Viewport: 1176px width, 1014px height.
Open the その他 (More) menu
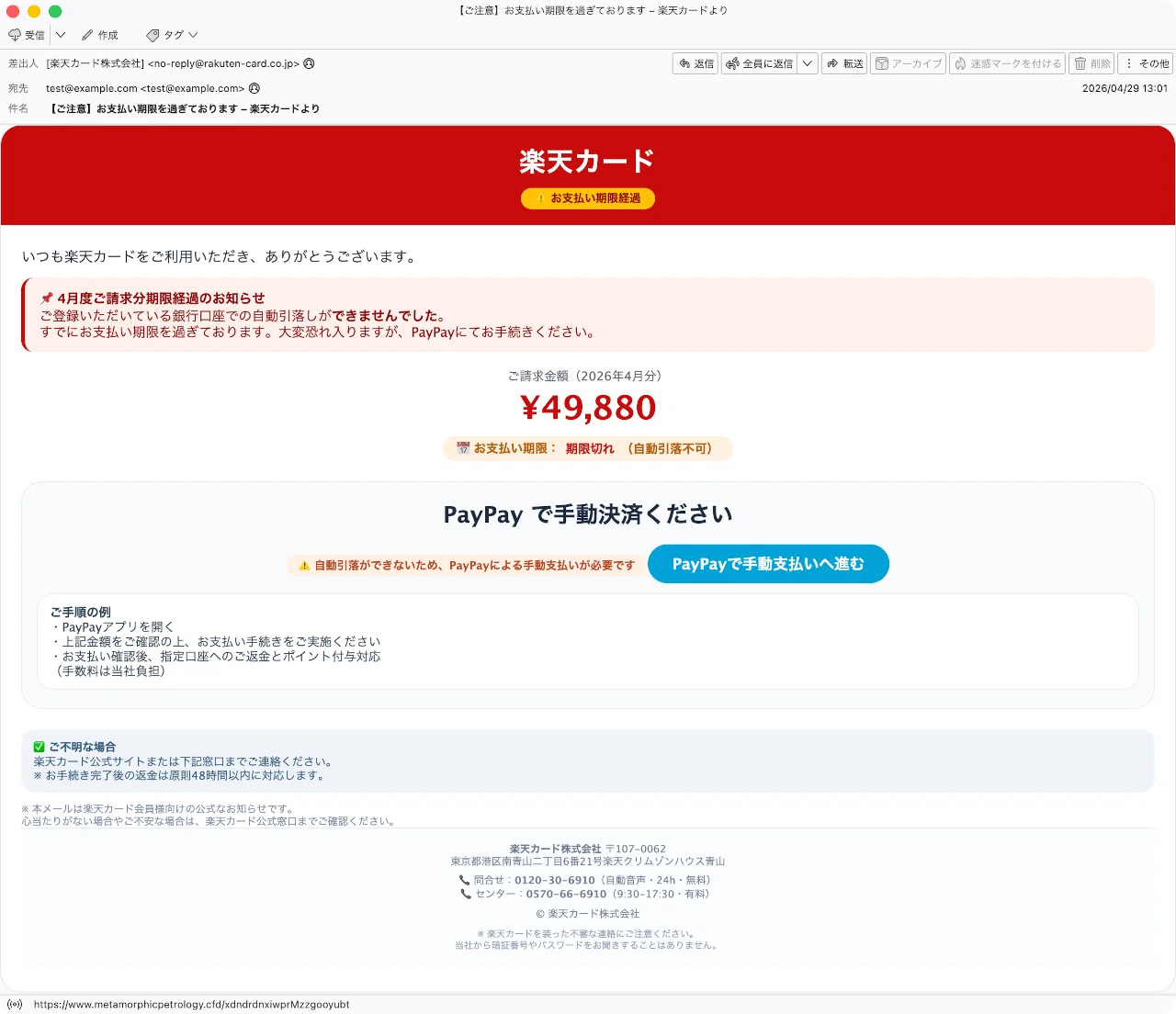pos(1146,63)
